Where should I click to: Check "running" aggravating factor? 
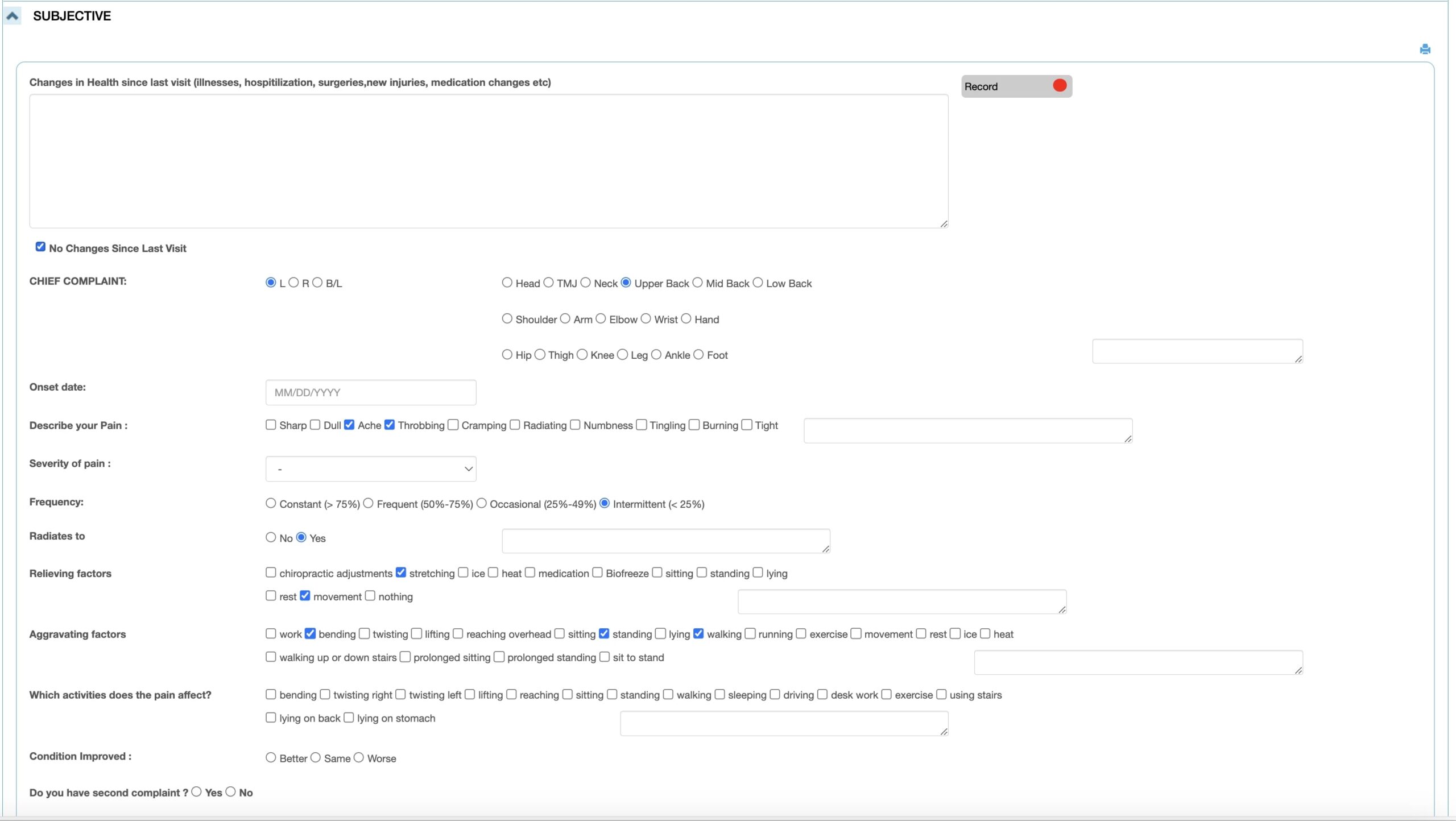pos(750,633)
